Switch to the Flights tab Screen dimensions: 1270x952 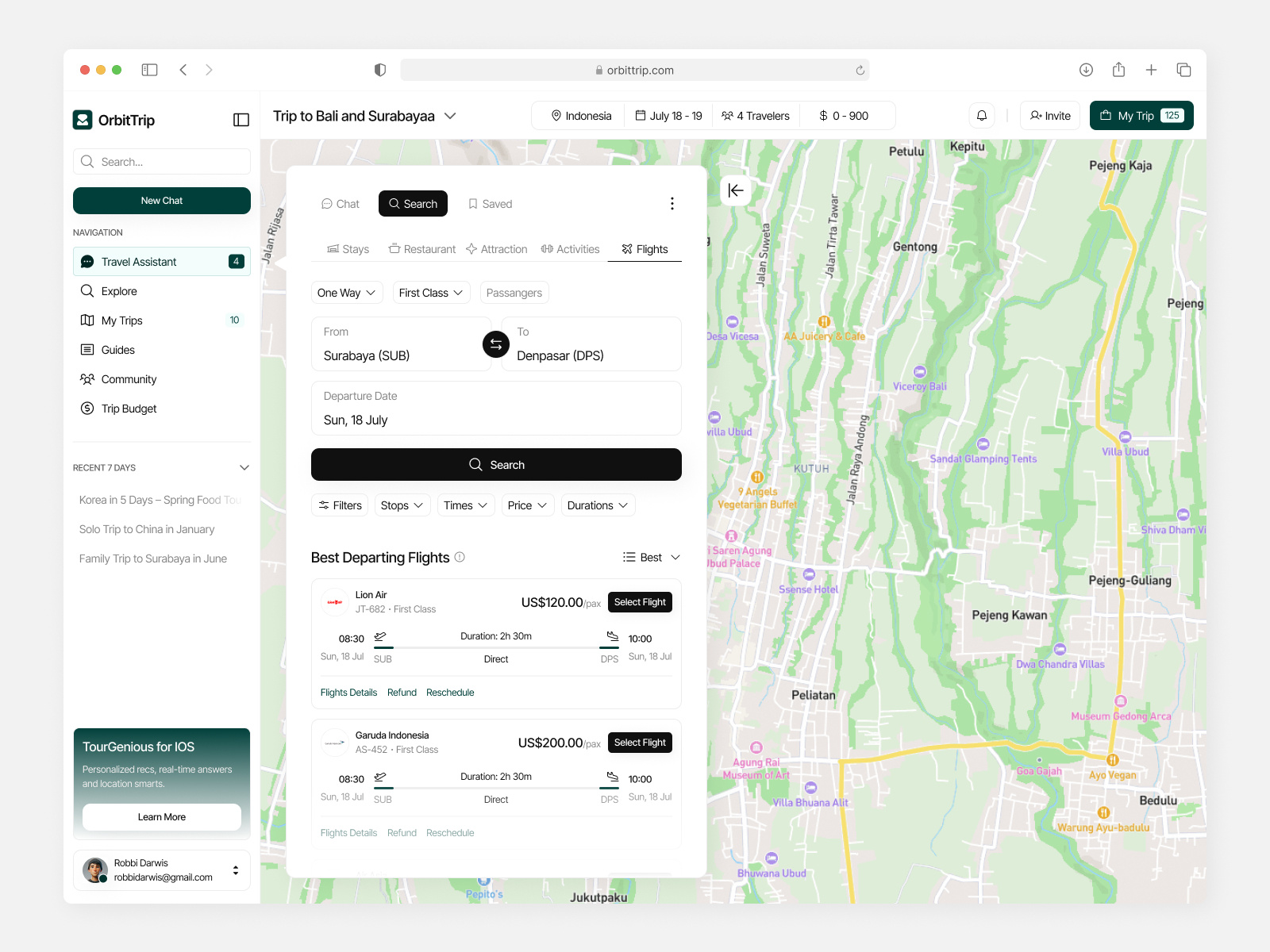tap(644, 248)
